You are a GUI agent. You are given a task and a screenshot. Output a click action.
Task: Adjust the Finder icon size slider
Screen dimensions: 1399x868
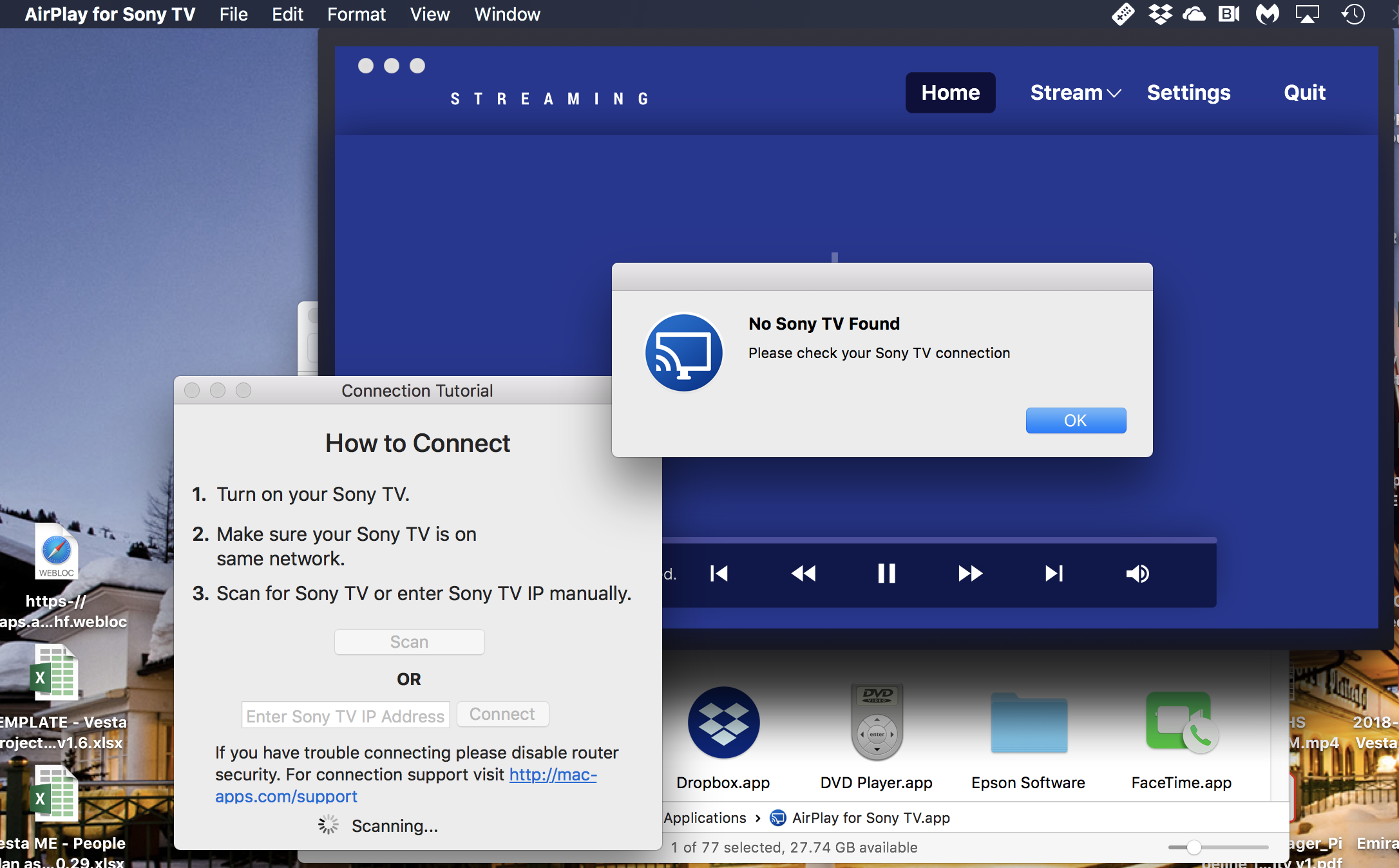(1194, 847)
